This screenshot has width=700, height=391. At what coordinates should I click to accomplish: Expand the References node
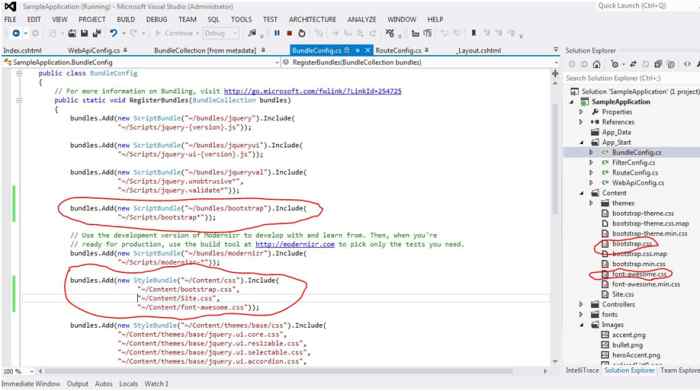581,122
